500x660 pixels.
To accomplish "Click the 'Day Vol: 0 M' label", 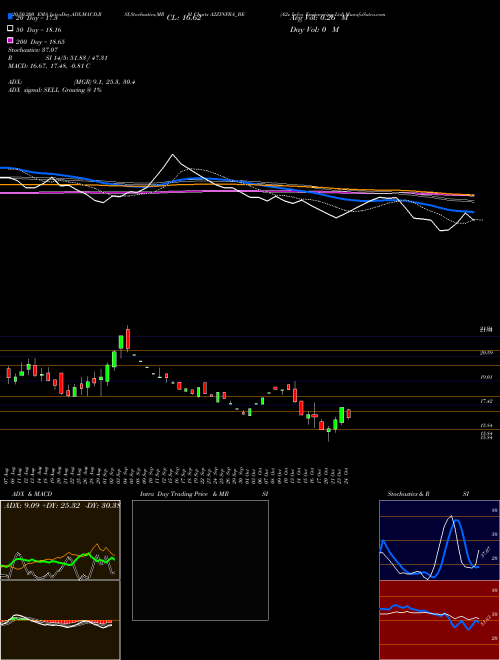I will pos(314,29).
